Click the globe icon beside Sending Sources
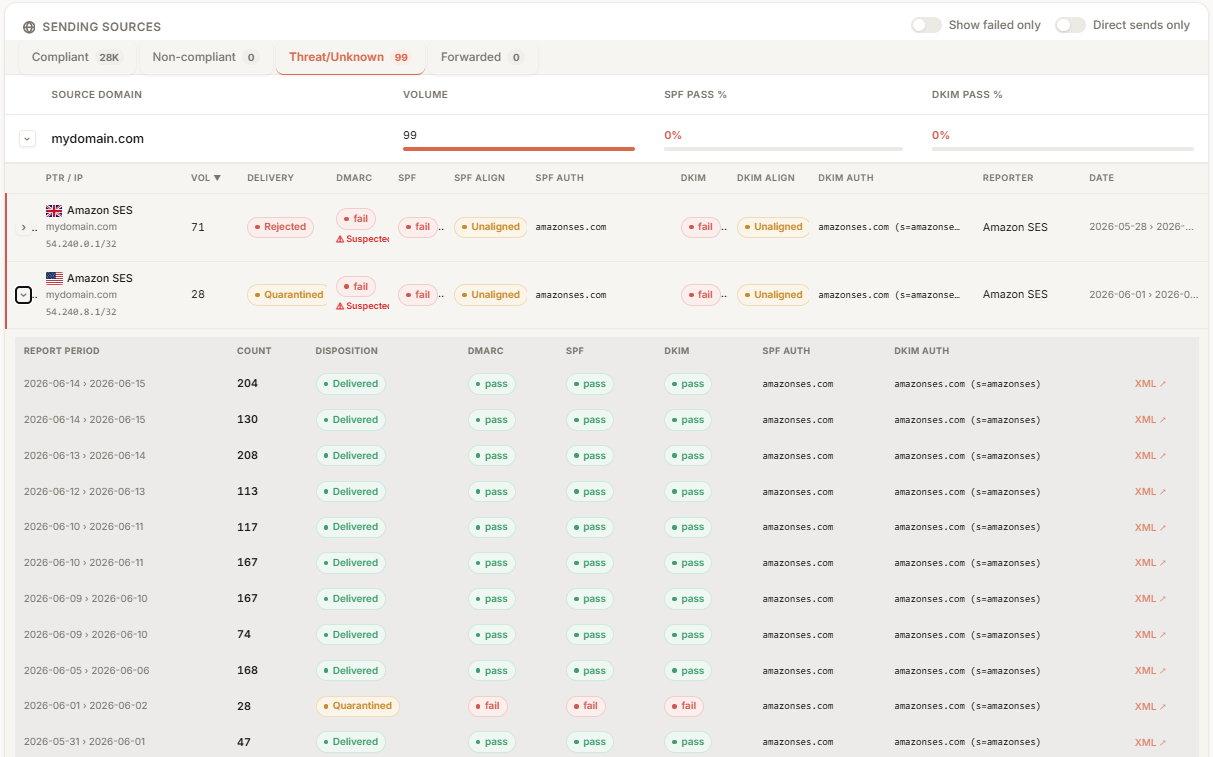 (29, 27)
